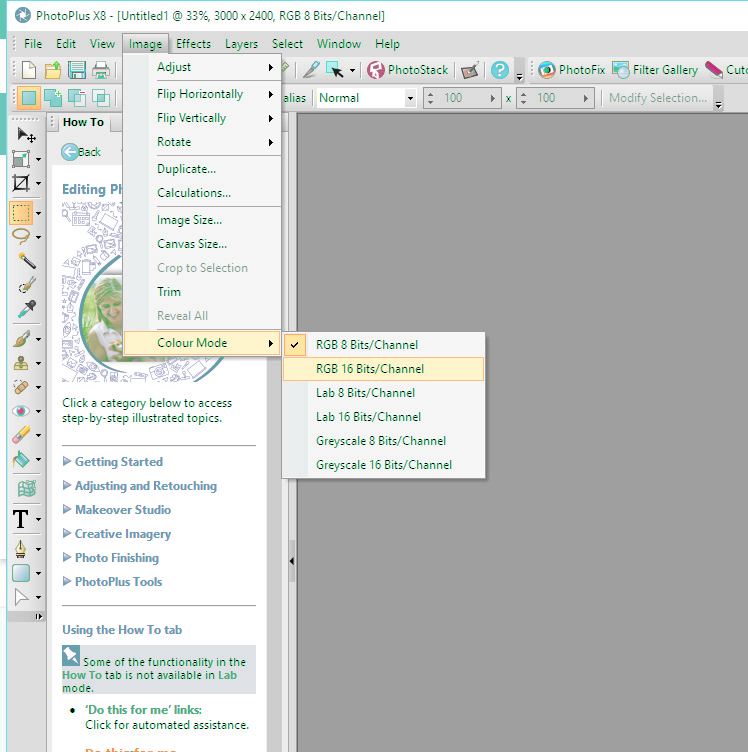The width and height of the screenshot is (748, 752).
Task: Click Subtract from Selection mode button
Action: point(77,98)
